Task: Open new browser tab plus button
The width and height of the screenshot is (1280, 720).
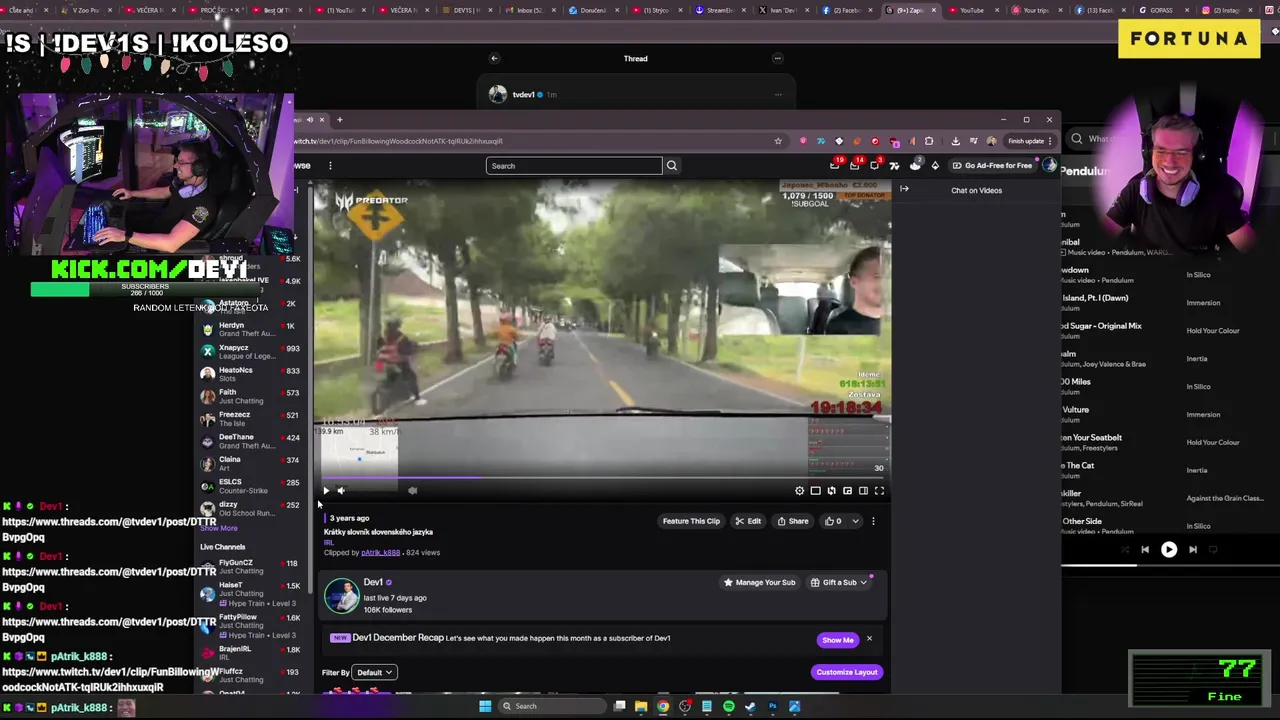Action: click(339, 120)
